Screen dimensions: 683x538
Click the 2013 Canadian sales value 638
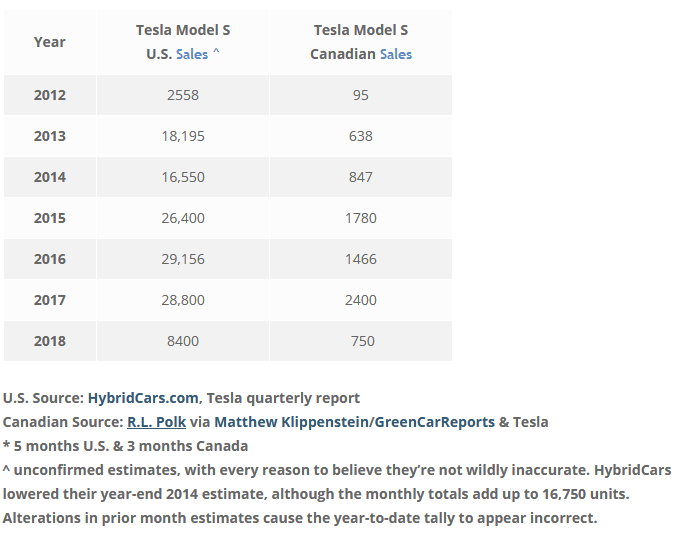361,136
